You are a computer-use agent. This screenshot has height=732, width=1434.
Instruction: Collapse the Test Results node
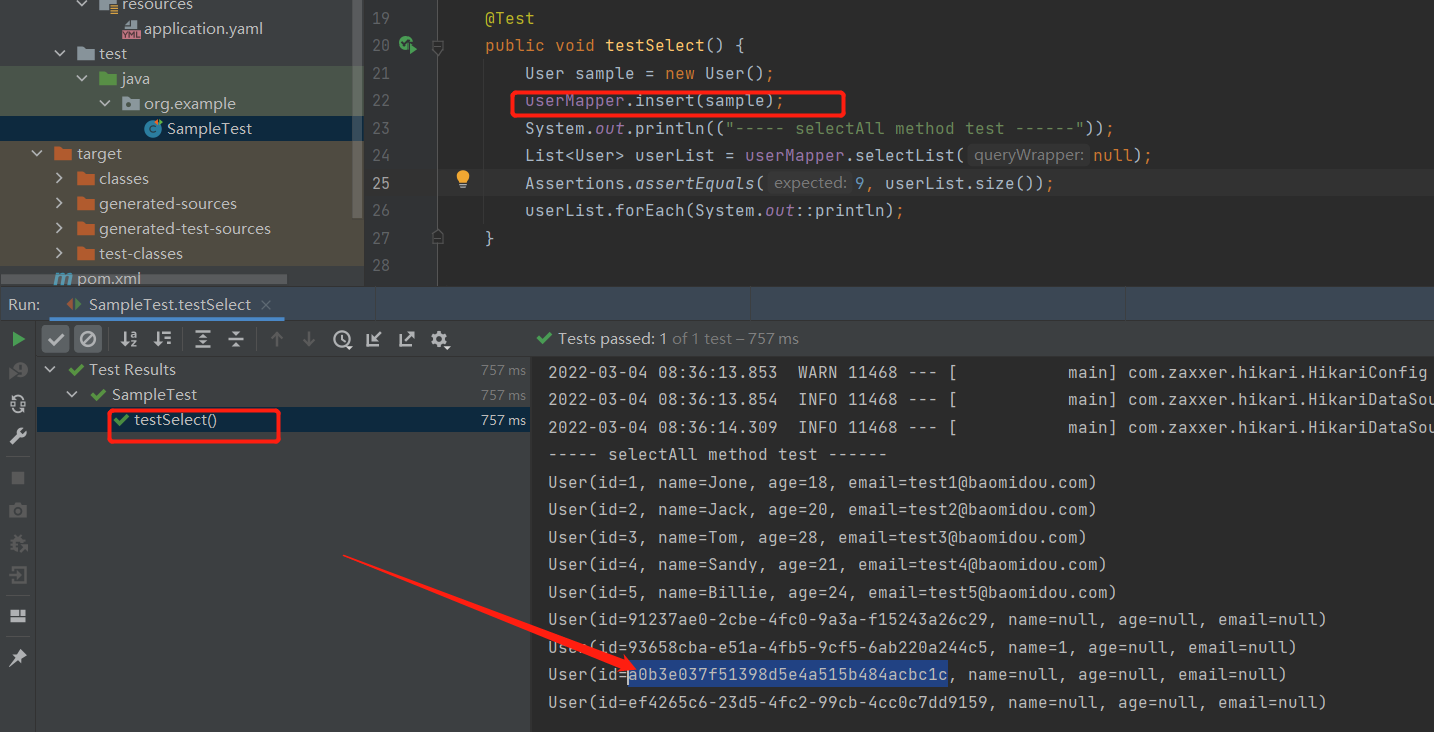tap(50, 369)
